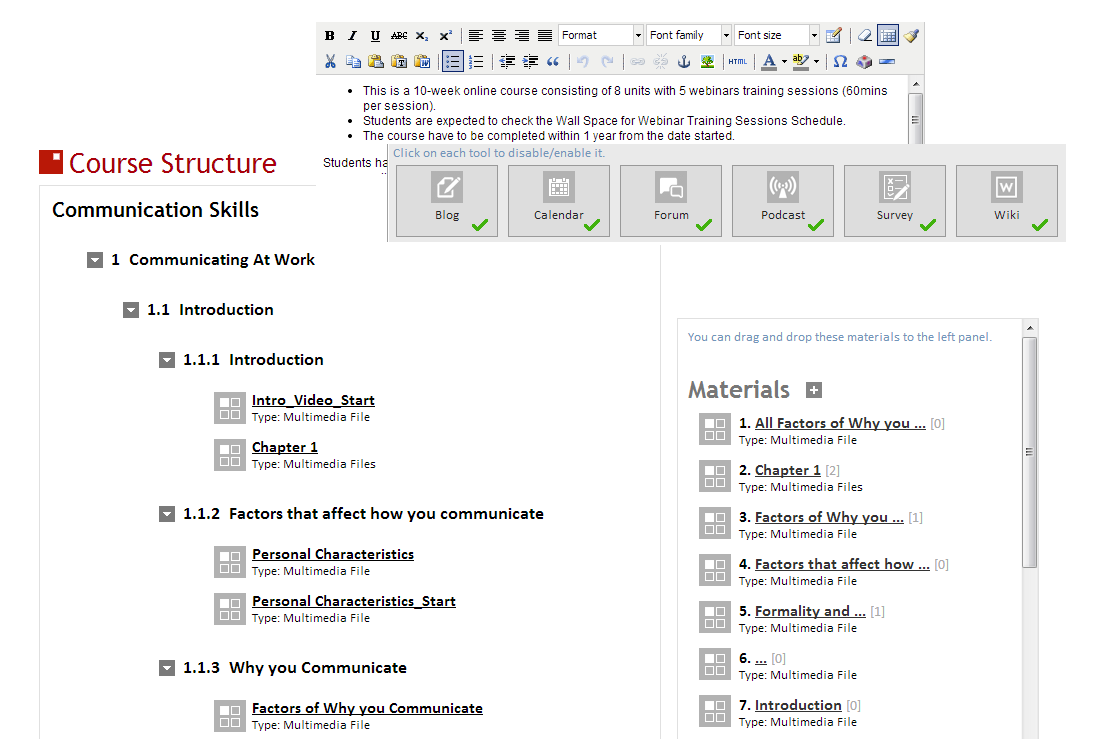Screen dimensions: 1109x739
Task: Apply bold formatting in the editor toolbar
Action: pyautogui.click(x=330, y=35)
